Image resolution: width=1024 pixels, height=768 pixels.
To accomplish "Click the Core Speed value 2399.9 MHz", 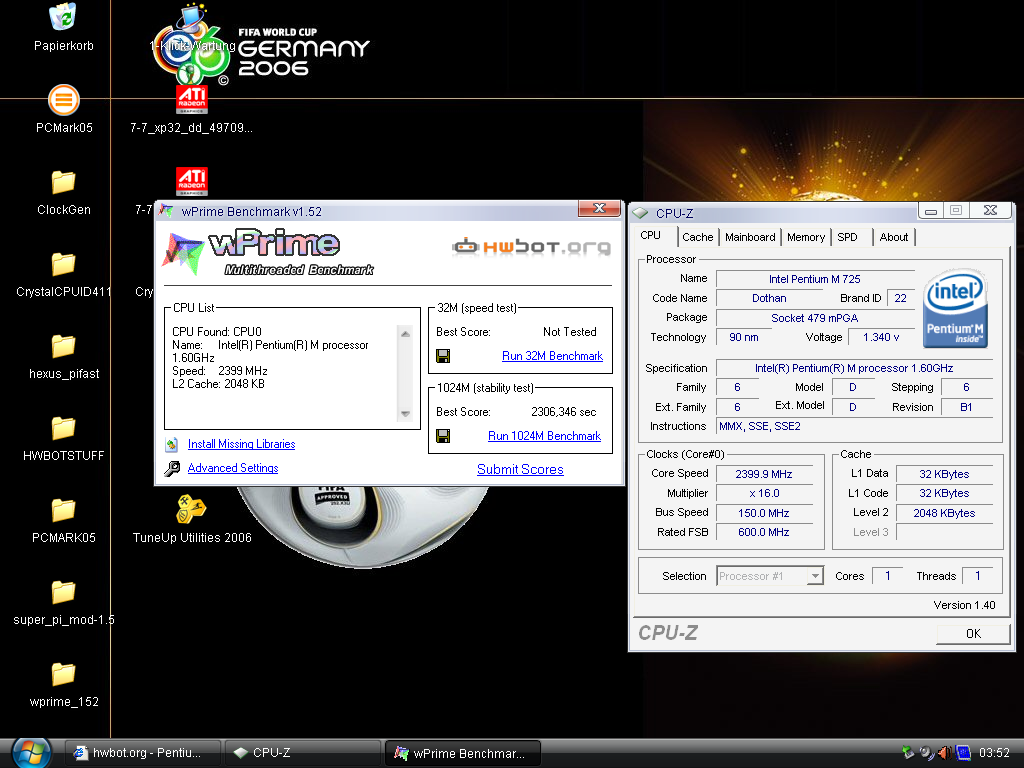I will 763,474.
